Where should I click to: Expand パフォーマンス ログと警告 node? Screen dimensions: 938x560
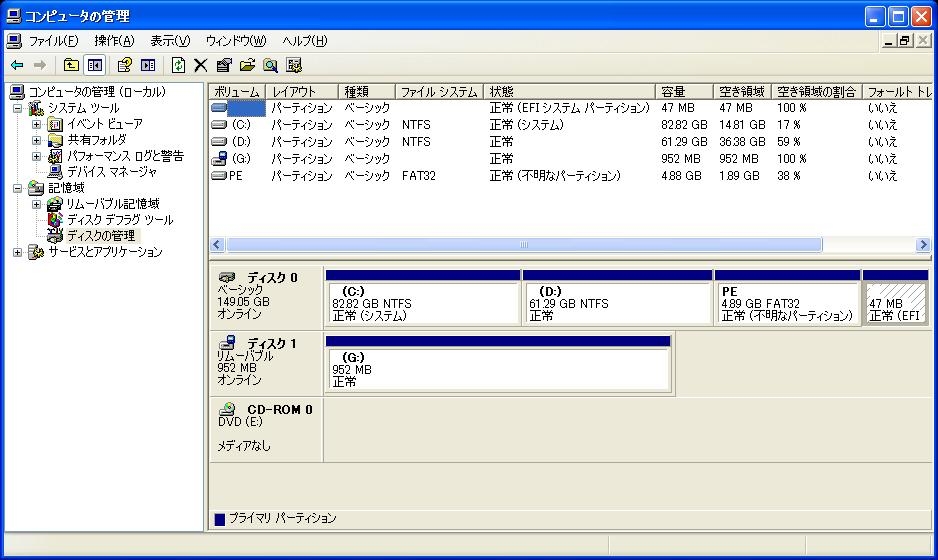(x=36, y=156)
